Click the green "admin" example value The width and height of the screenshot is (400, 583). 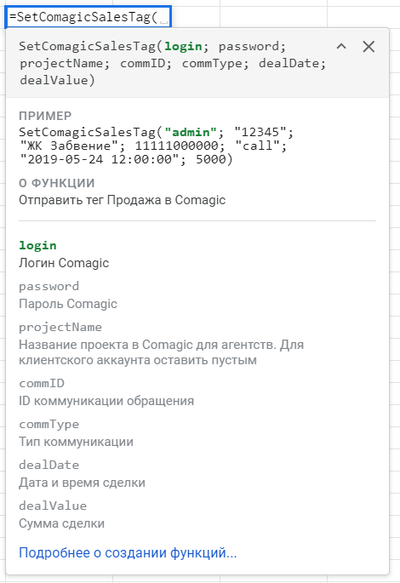191,132
